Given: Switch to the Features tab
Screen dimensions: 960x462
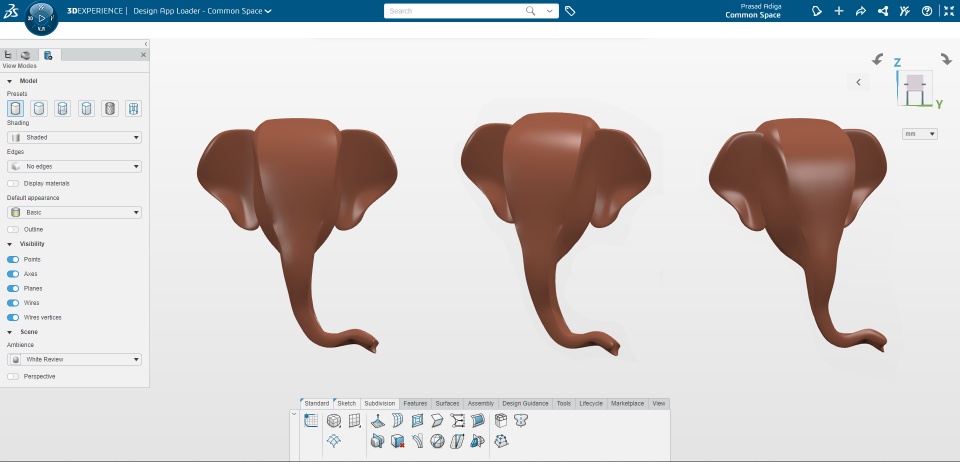Looking at the screenshot, I should point(415,403).
